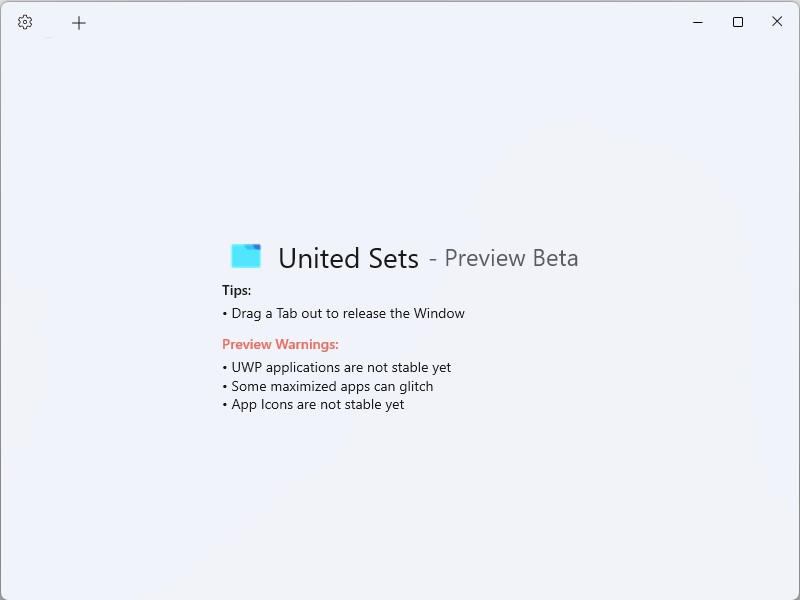
Task: Click the phrase "Some maximized apps"
Action: pos(299,386)
